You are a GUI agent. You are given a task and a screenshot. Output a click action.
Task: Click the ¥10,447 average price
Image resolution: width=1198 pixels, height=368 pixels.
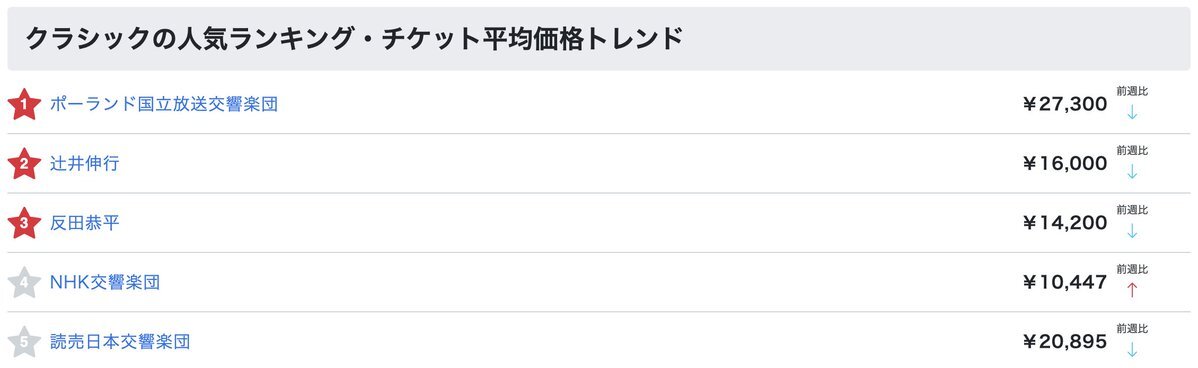pyautogui.click(x=1064, y=283)
